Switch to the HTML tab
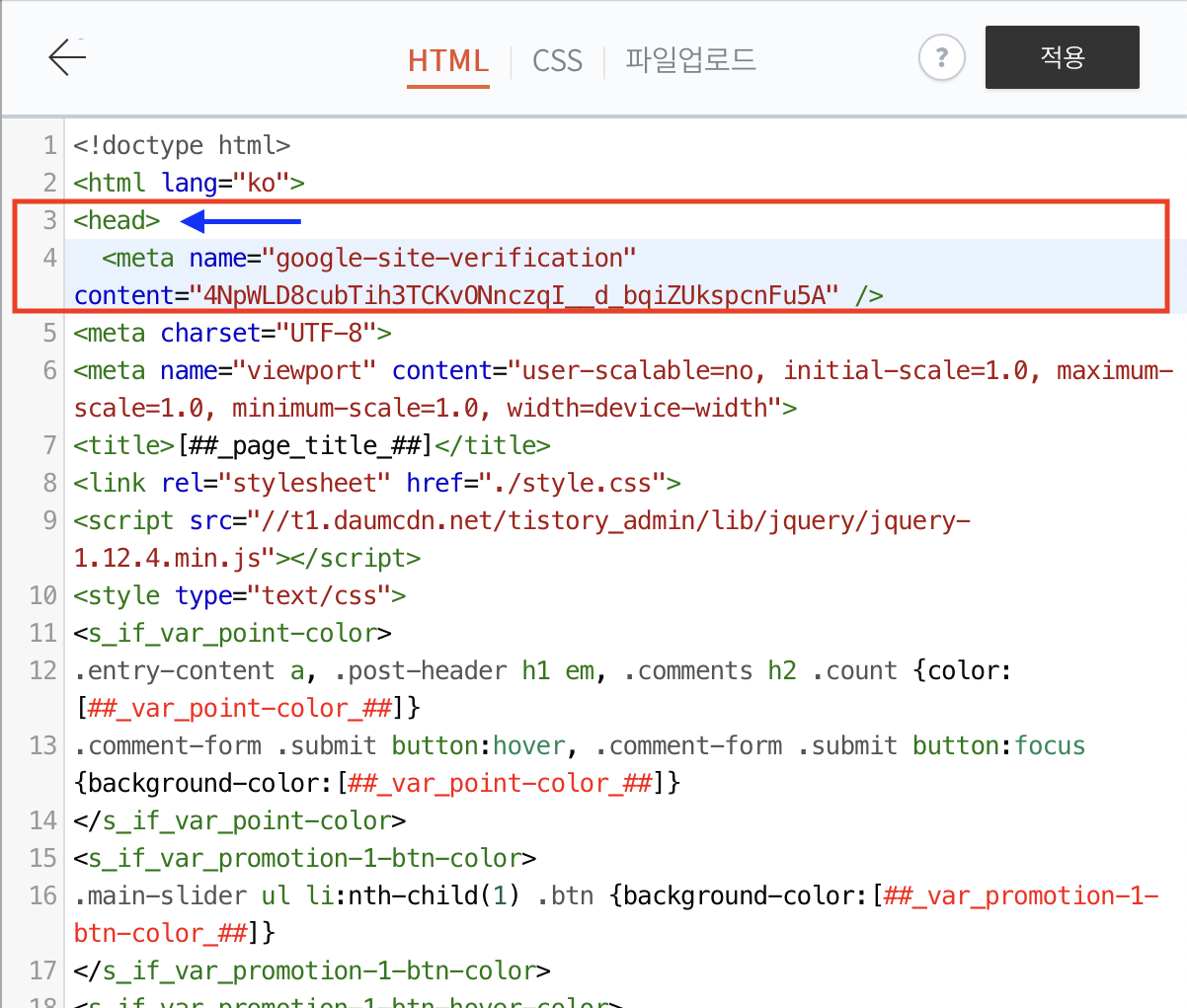1187x1008 pixels. 448,60
